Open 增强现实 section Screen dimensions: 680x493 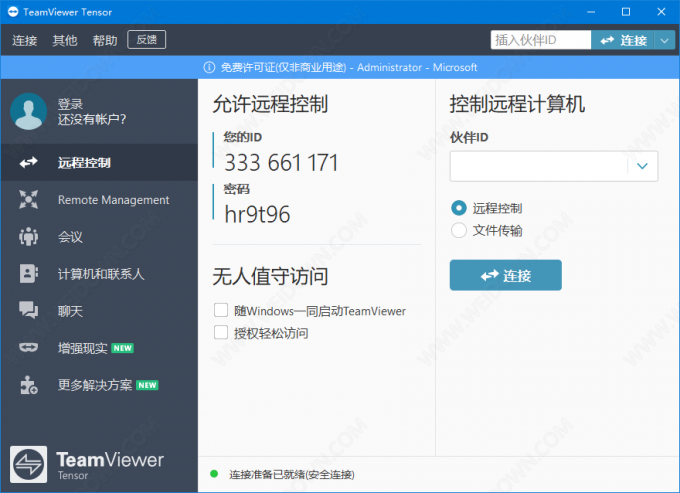[x=99, y=348]
